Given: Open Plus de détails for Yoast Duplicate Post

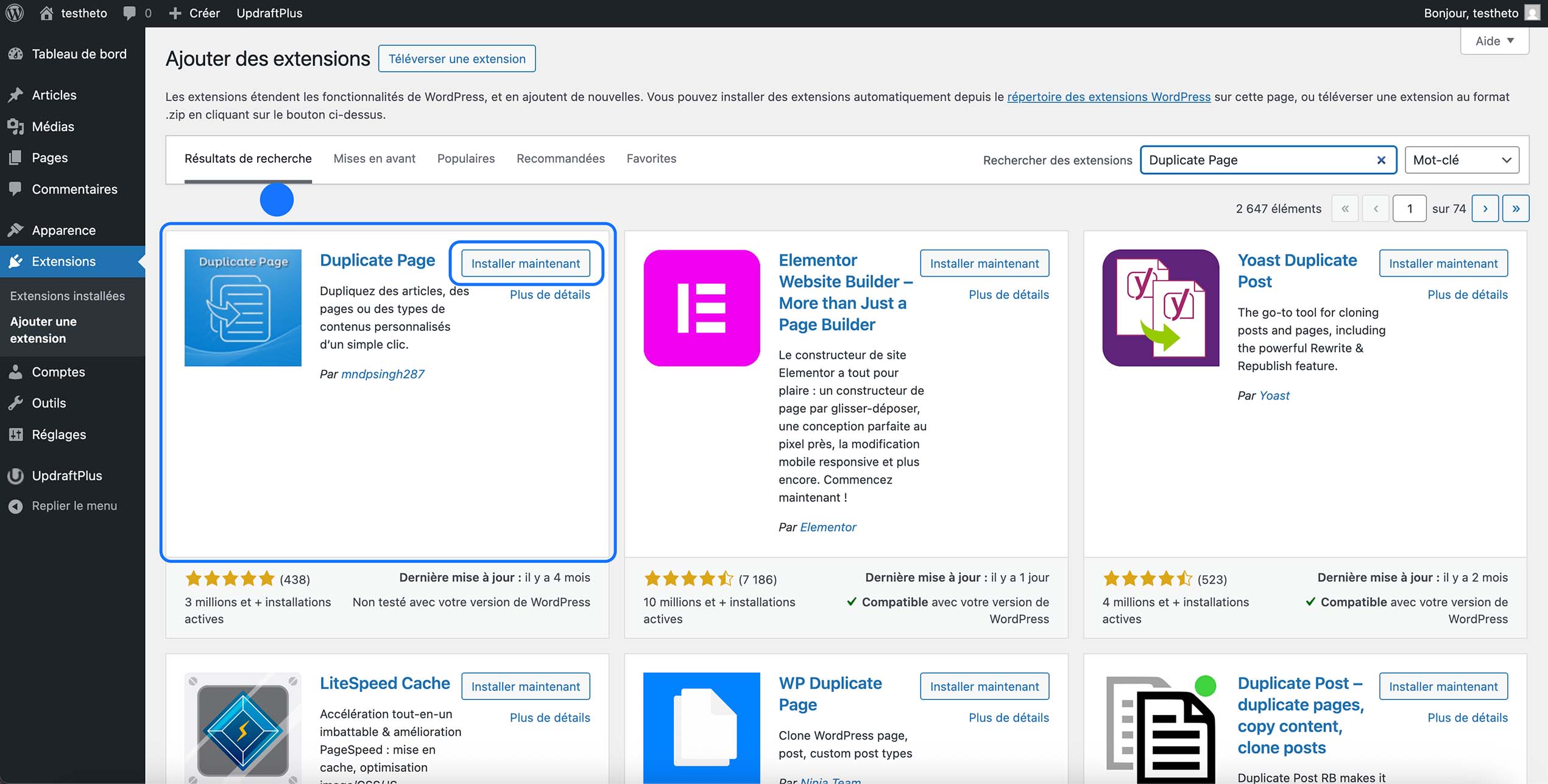Looking at the screenshot, I should pyautogui.click(x=1468, y=294).
